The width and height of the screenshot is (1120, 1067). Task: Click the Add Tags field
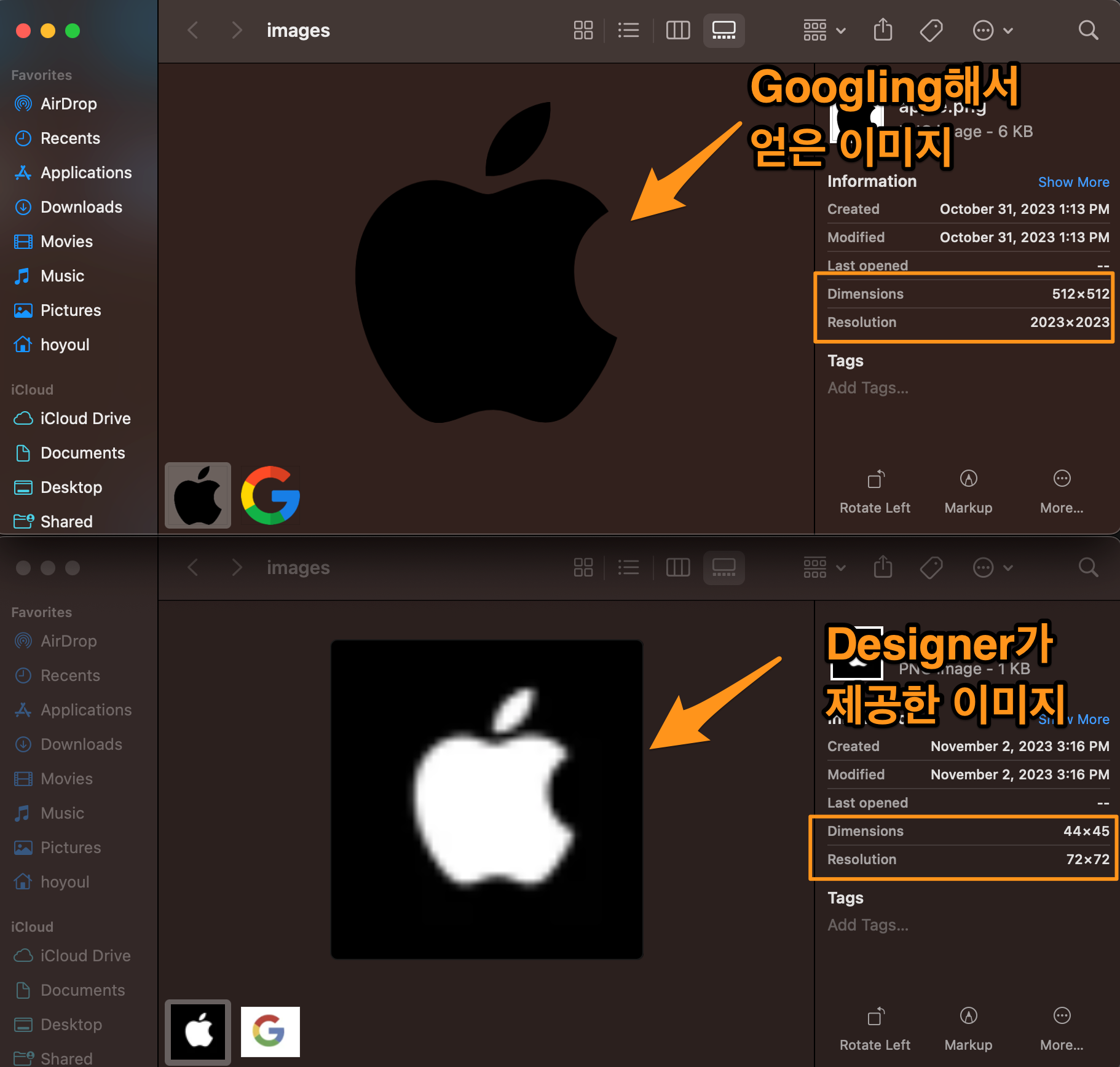[x=867, y=388]
